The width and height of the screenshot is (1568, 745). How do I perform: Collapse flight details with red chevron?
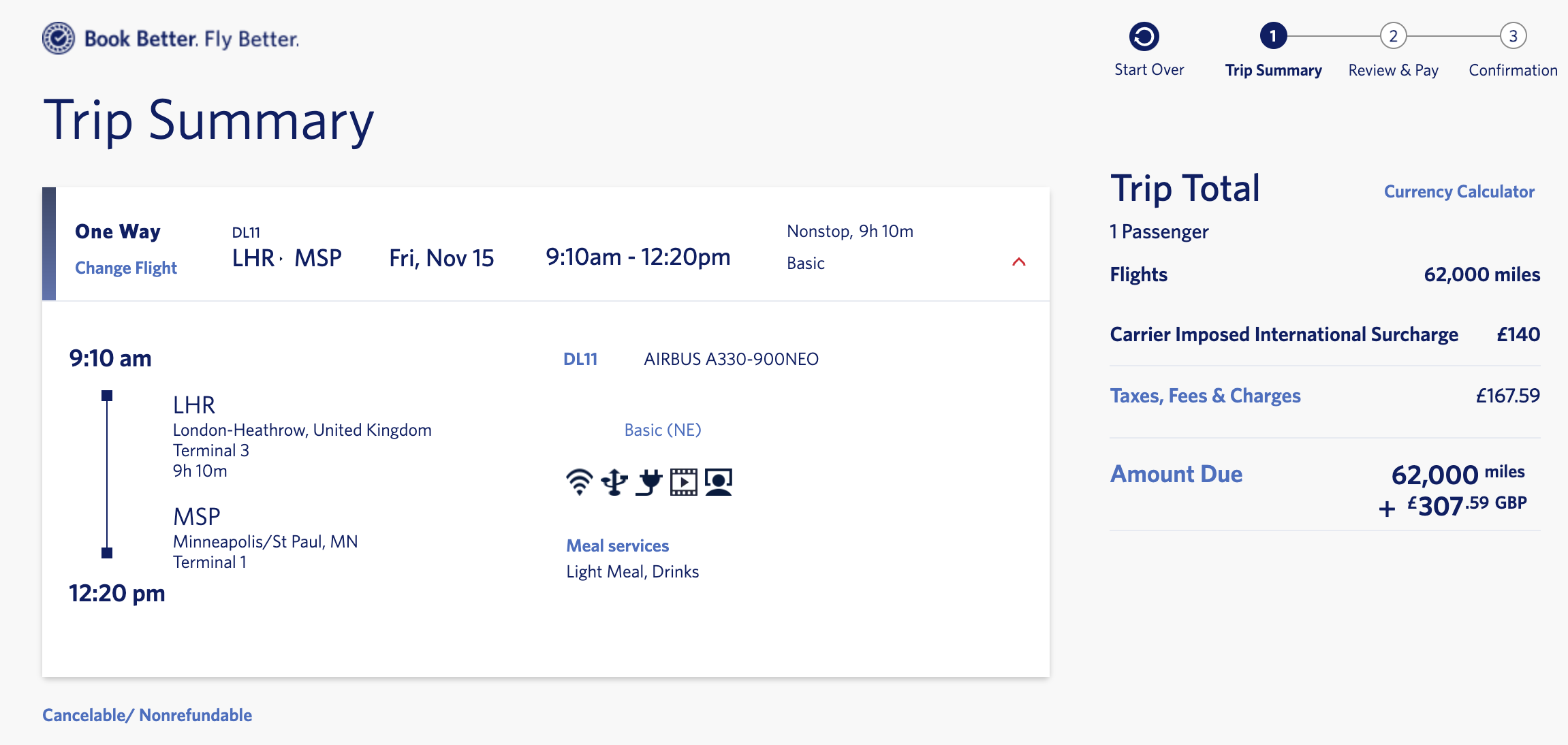click(x=1019, y=261)
